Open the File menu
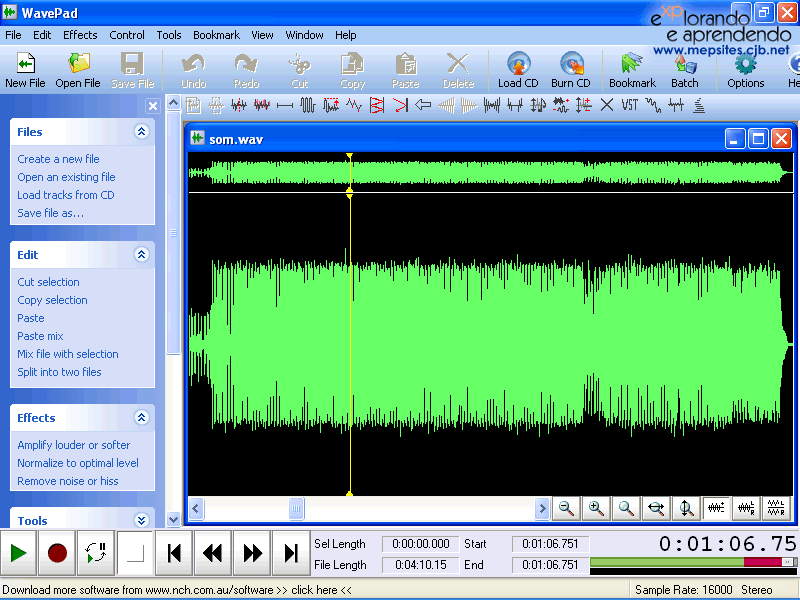 pyautogui.click(x=13, y=35)
